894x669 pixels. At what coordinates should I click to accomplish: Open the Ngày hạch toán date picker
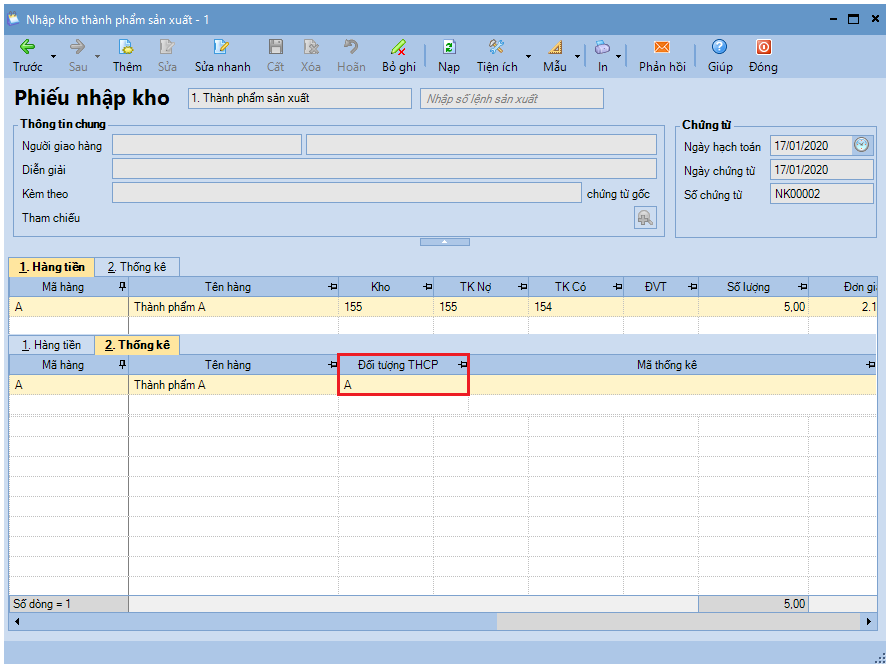(861, 146)
